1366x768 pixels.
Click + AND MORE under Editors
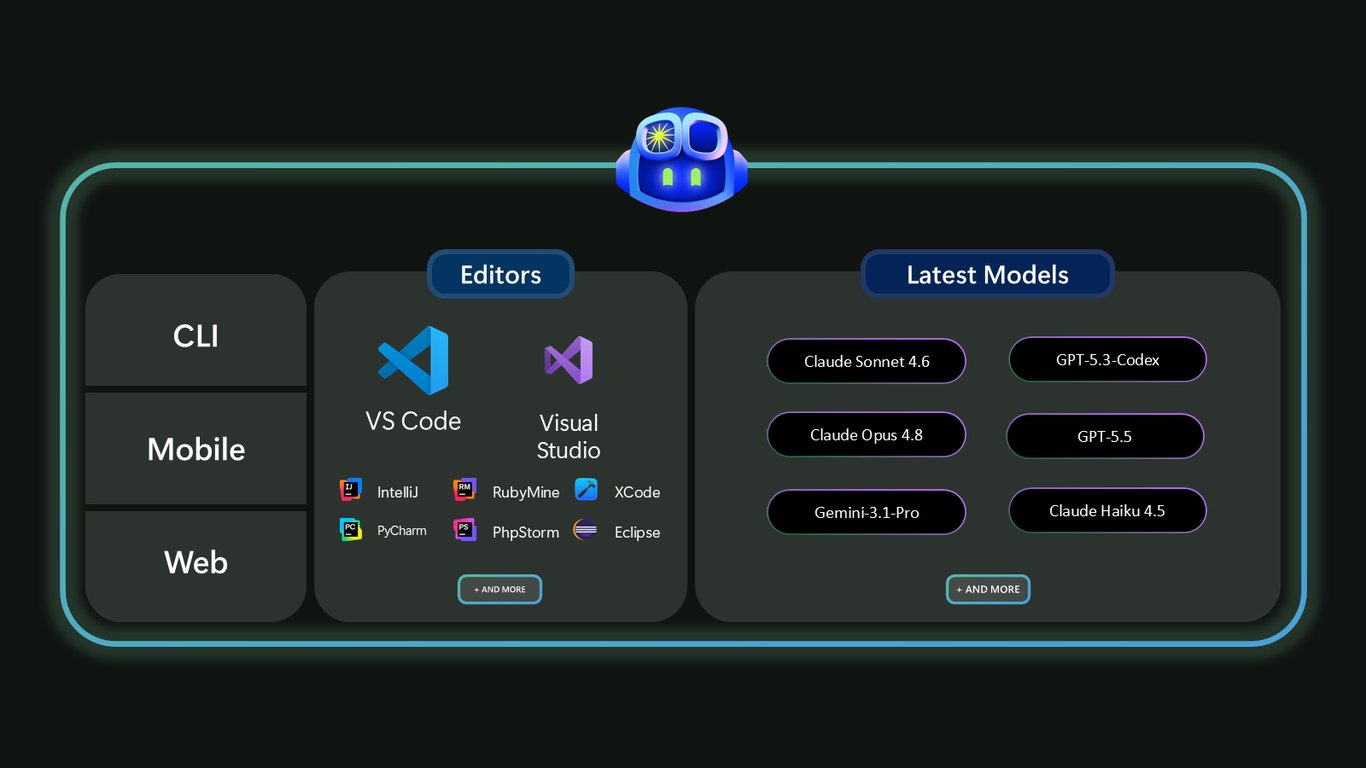pos(500,589)
